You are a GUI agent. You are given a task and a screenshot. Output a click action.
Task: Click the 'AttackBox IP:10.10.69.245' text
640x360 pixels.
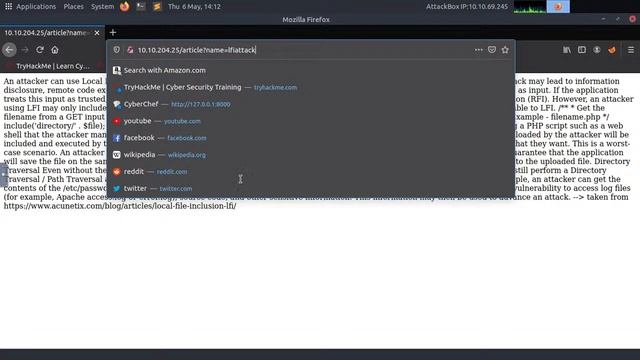click(x=467, y=7)
